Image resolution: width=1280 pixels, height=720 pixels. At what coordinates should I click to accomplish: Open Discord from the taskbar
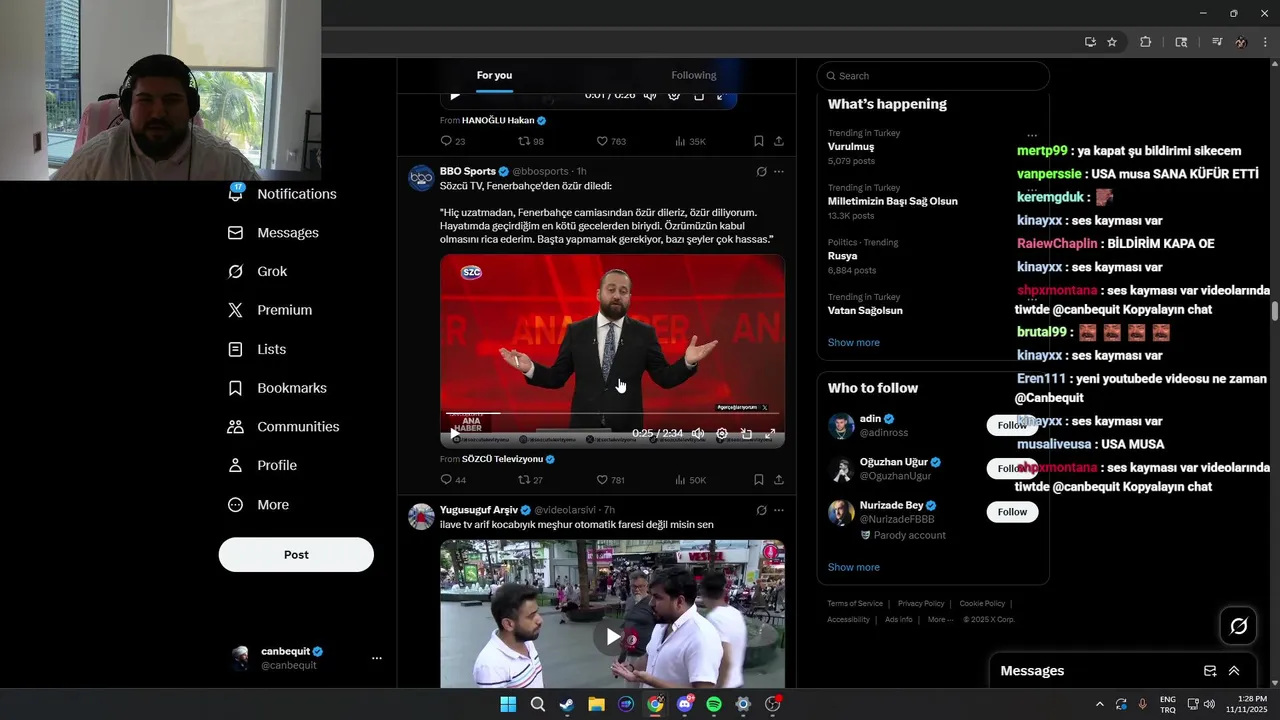pos(684,704)
